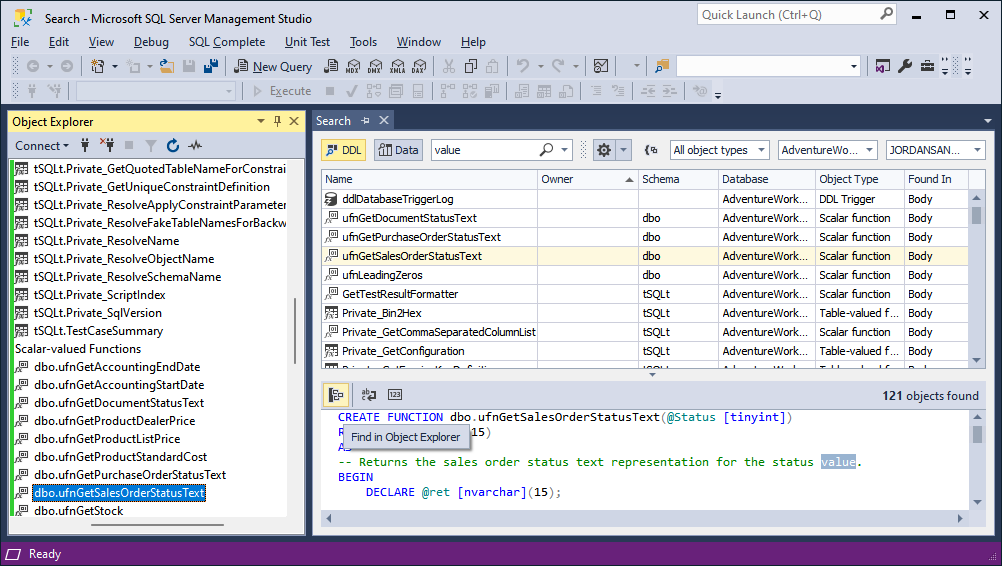The image size is (1002, 566).
Task: Open Object Explorer window position dropdown
Action: (x=261, y=121)
